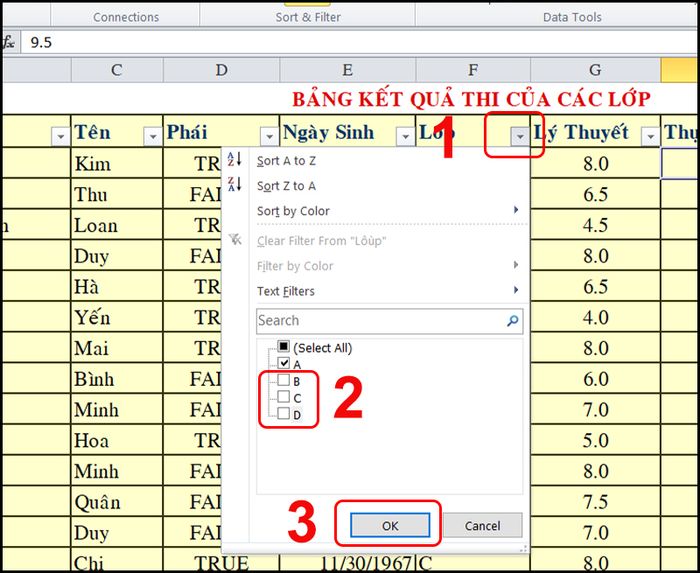This screenshot has height=573, width=700.
Task: Click the Data Tools ribbon group label
Action: pos(572,17)
